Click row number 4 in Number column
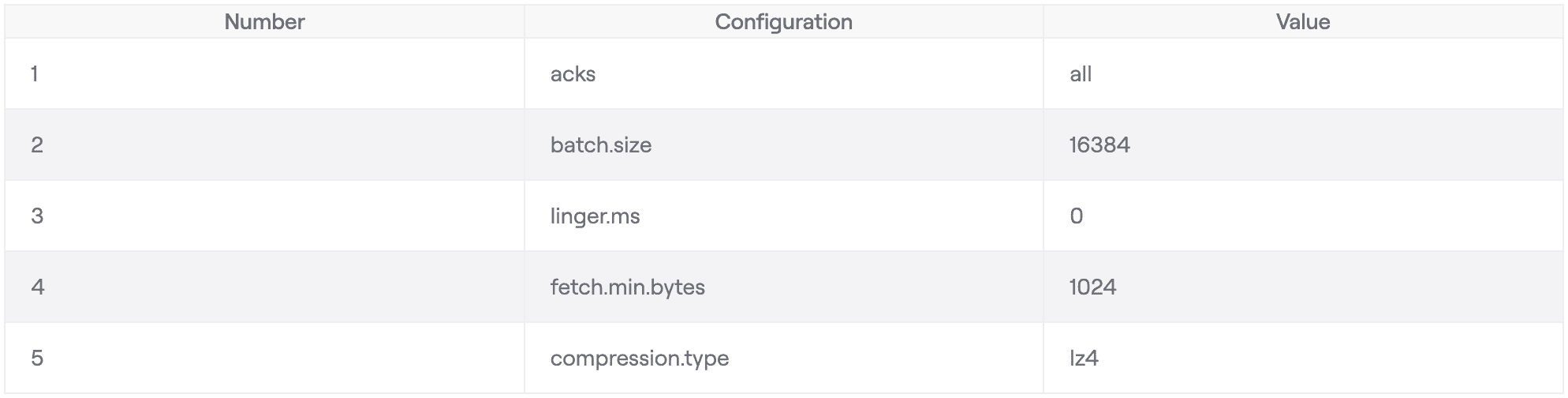 (38, 287)
